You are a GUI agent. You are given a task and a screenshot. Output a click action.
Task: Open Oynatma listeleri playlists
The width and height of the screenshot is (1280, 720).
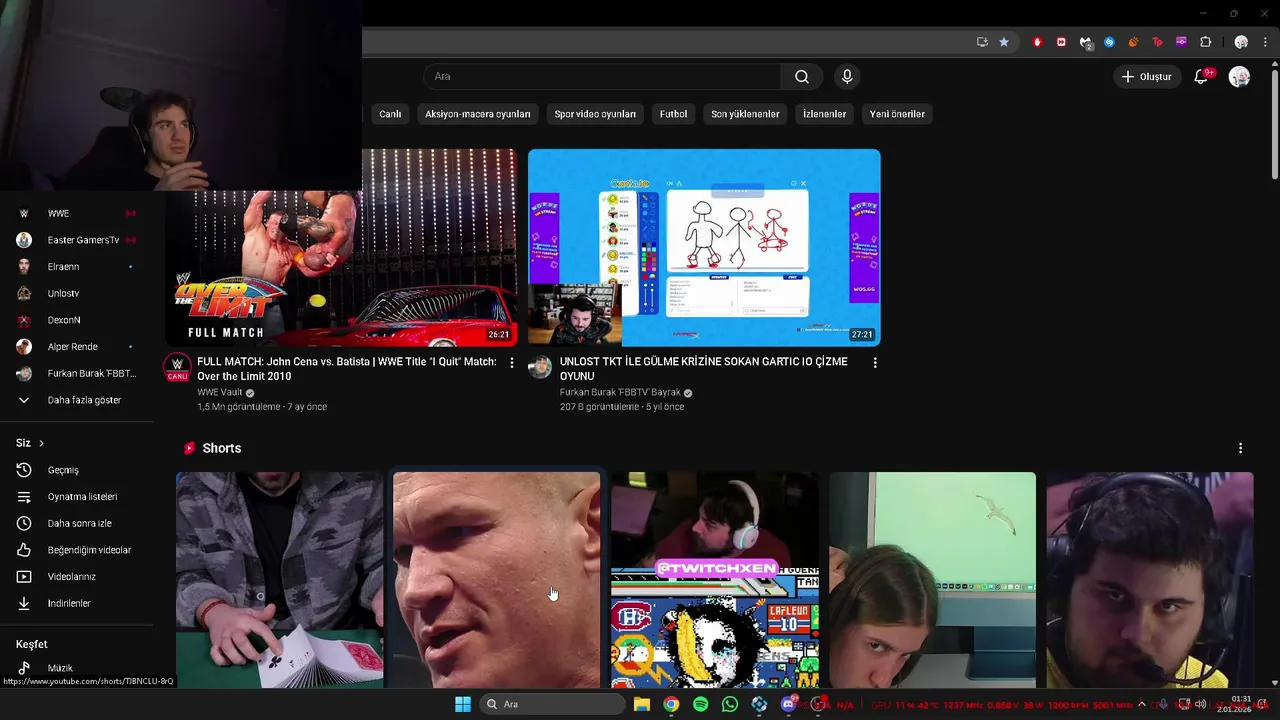pos(78,497)
